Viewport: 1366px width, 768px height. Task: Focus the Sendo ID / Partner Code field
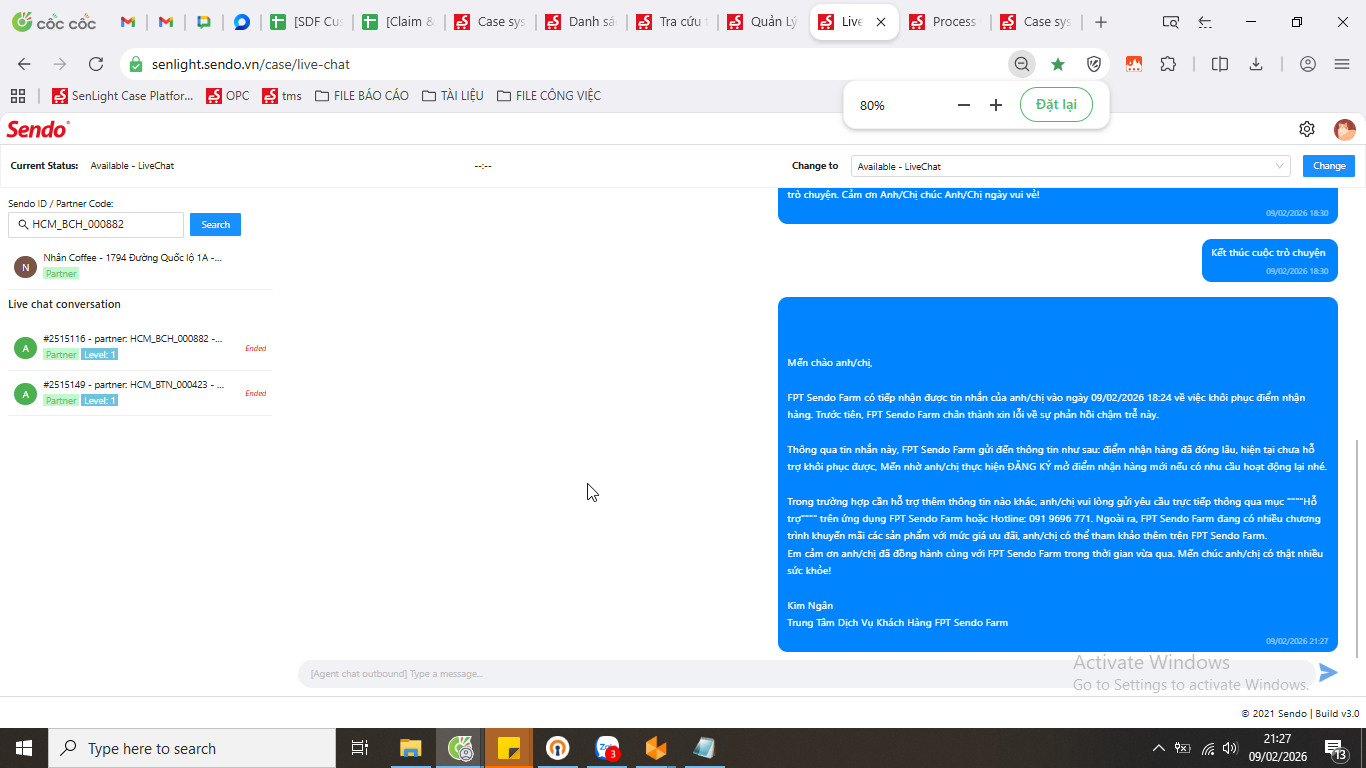(x=96, y=225)
